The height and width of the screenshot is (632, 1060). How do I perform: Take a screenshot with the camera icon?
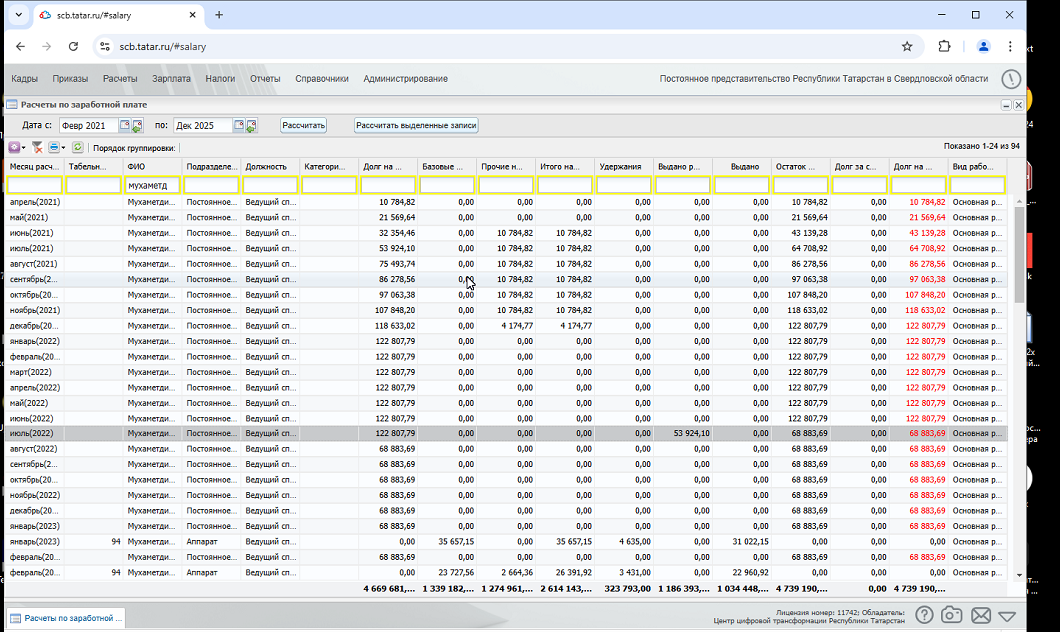coord(951,615)
